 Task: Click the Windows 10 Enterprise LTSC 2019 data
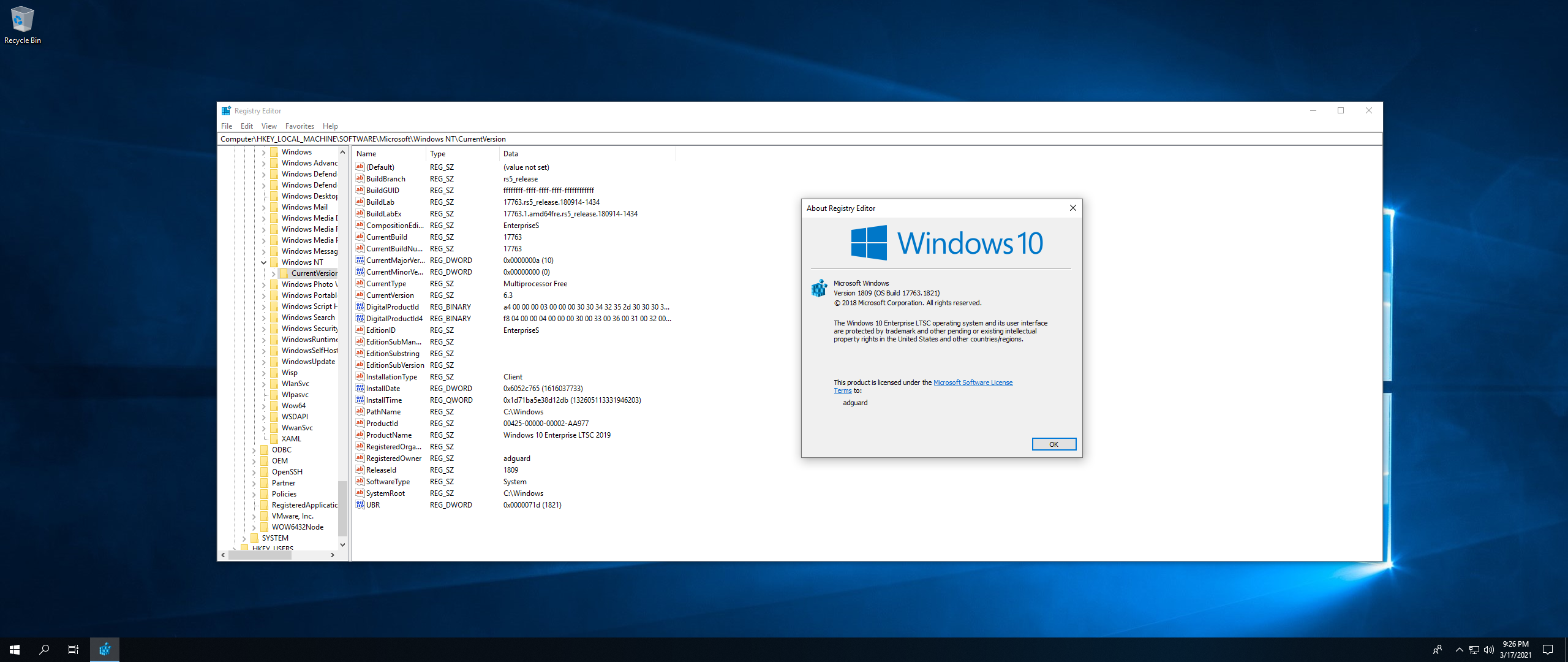557,435
